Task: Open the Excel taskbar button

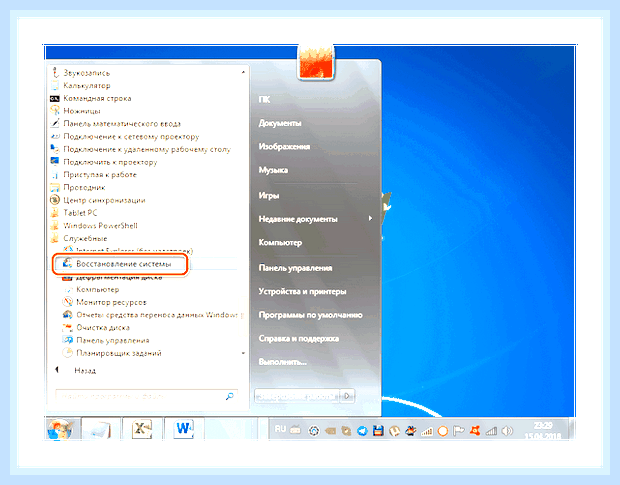Action: pos(142,428)
